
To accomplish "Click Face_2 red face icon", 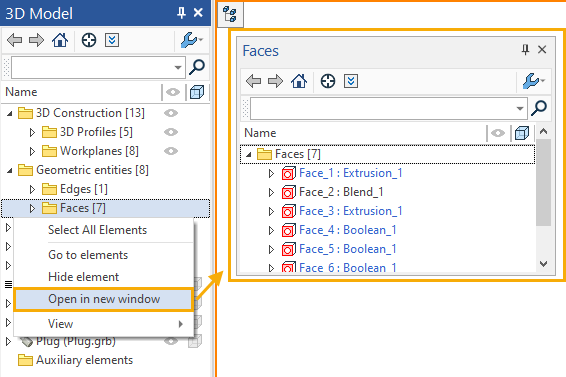I will [288, 192].
